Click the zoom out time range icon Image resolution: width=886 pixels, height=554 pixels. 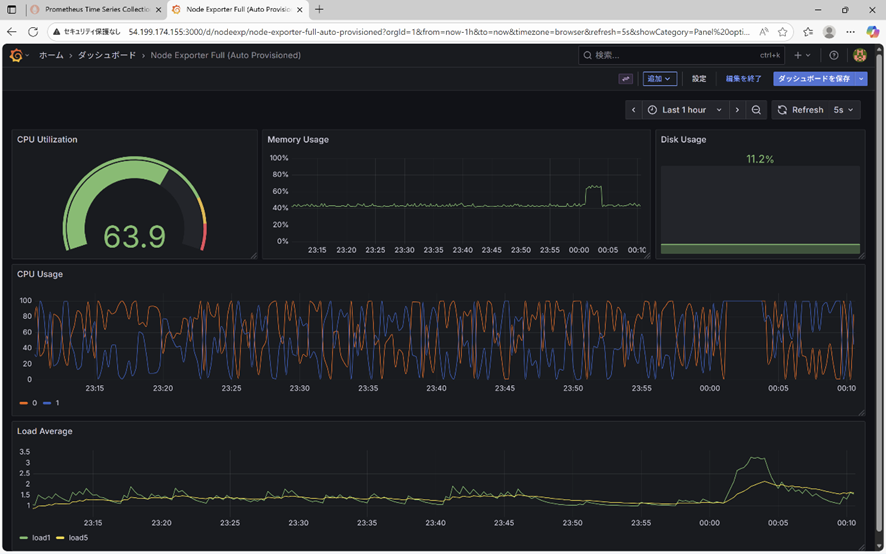[x=757, y=110]
